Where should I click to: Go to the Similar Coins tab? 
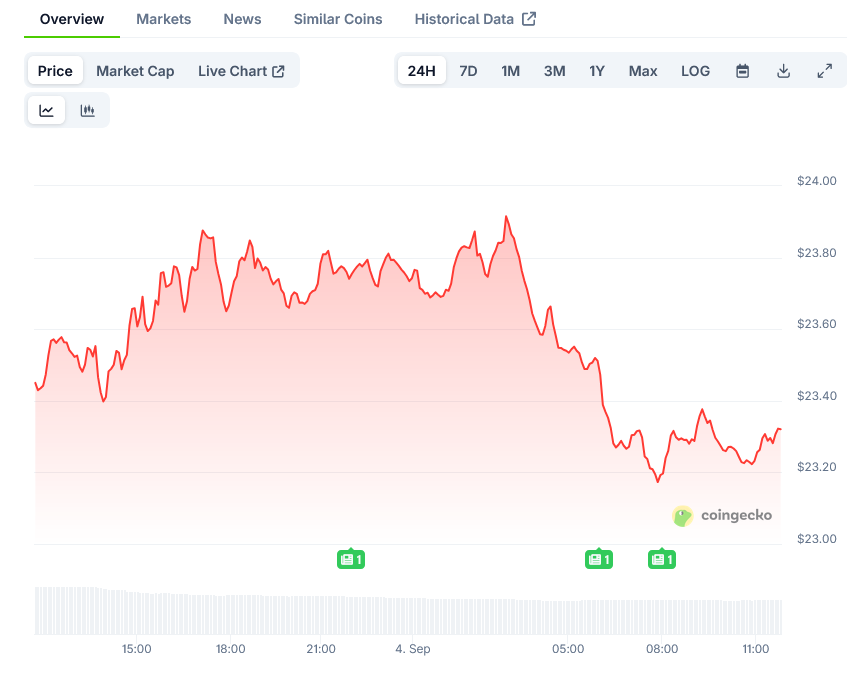338,19
